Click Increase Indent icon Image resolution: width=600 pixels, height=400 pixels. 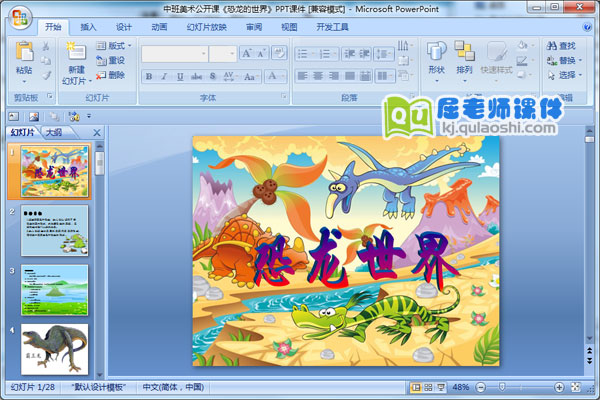coord(364,54)
